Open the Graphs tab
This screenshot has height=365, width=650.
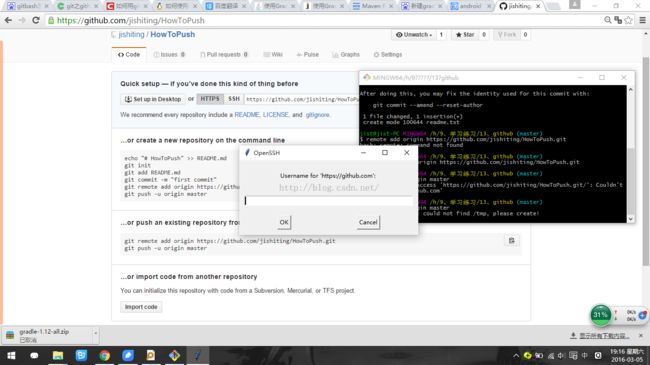346,54
